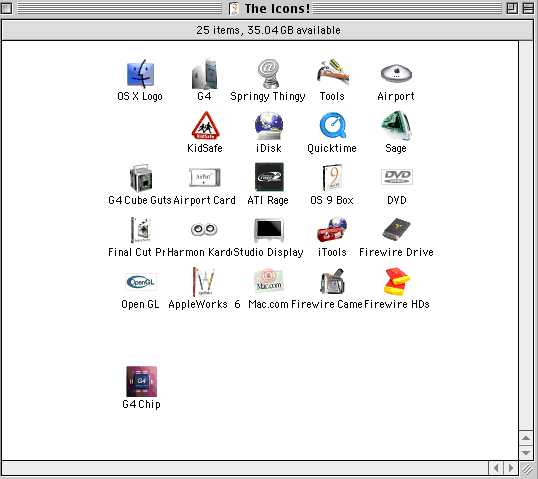Screen dimensions: 538x479
Task: Select the OS X Logo icon
Action: pos(140,73)
